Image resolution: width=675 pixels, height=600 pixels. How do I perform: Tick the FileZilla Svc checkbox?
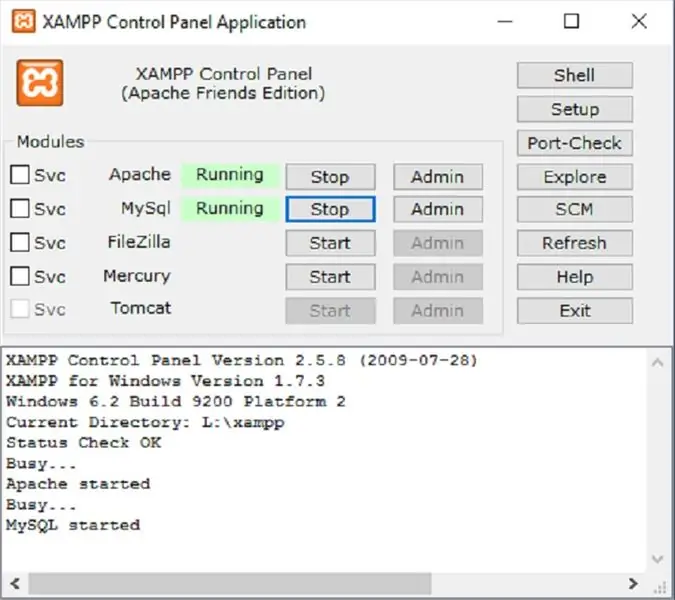(x=20, y=242)
